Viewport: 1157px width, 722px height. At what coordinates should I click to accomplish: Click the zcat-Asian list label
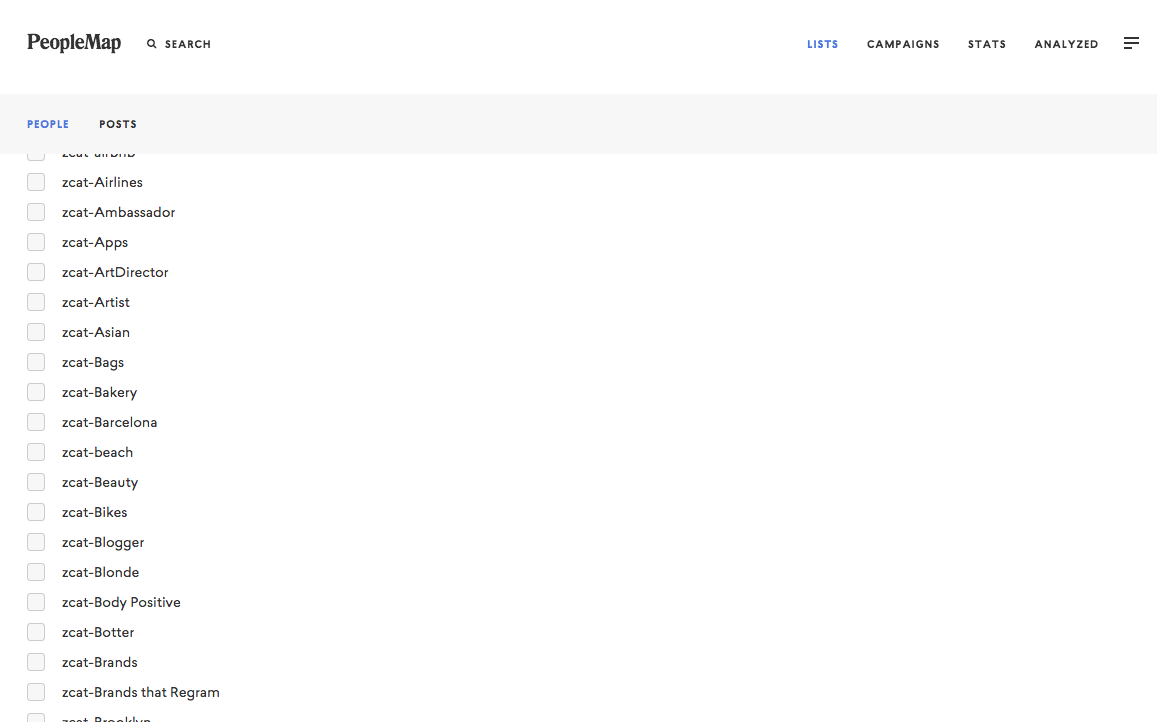tap(96, 333)
